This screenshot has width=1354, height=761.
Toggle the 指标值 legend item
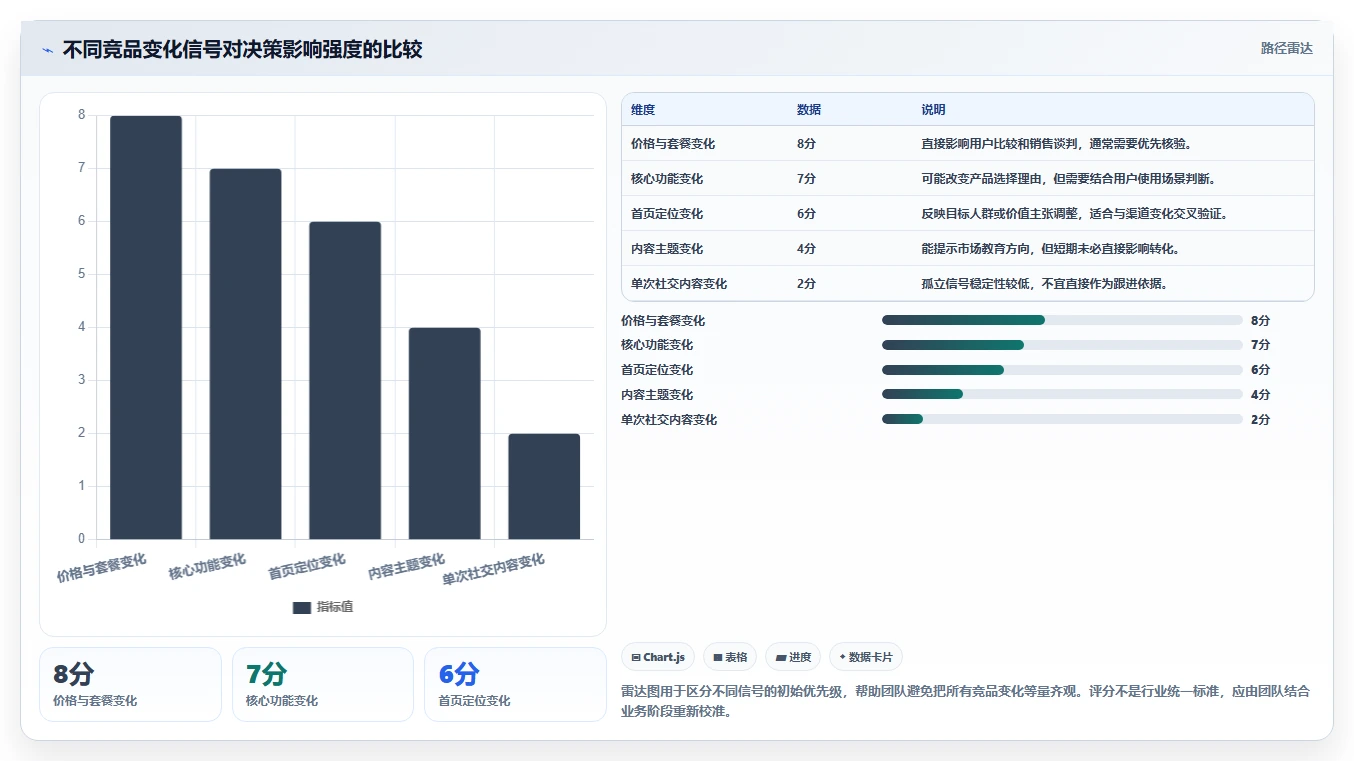point(323,607)
